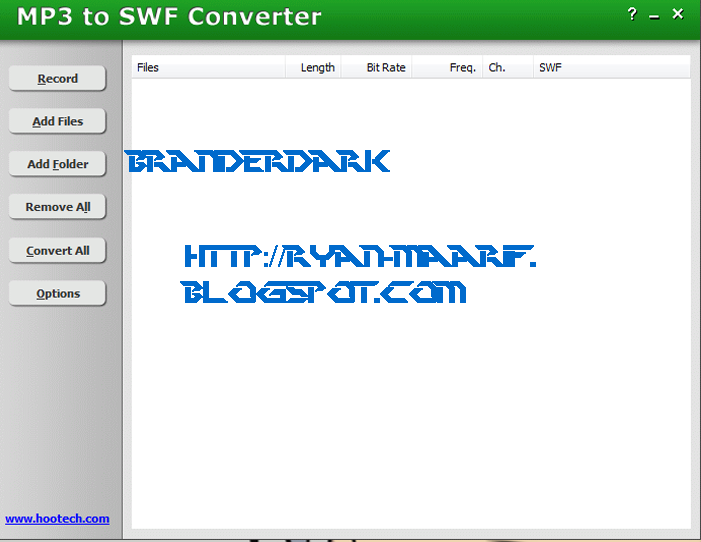
Task: Sort list by Files column header
Action: pyautogui.click(x=208, y=68)
